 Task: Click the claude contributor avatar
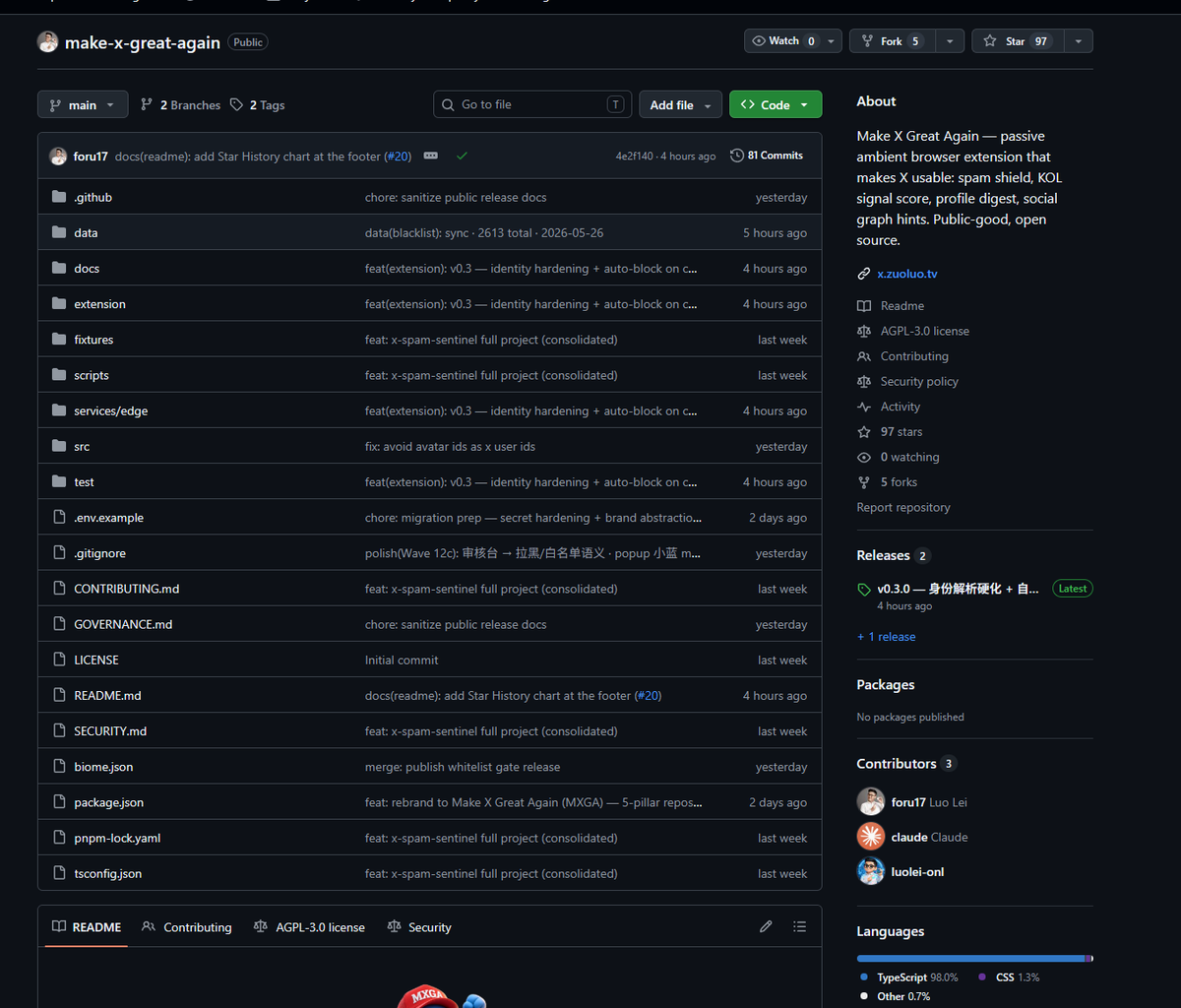tap(871, 837)
